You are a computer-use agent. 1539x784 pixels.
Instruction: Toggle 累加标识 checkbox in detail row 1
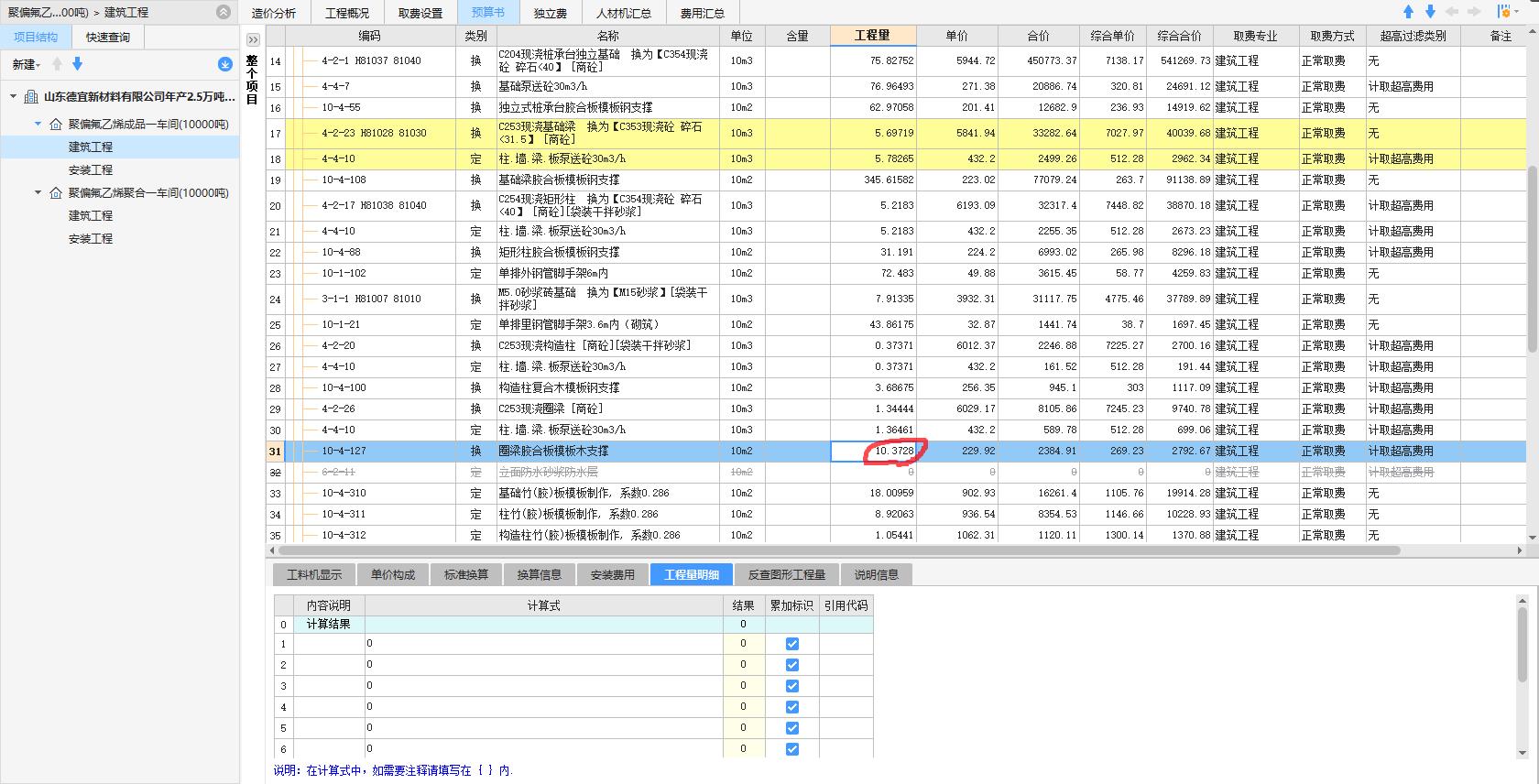[x=792, y=644]
